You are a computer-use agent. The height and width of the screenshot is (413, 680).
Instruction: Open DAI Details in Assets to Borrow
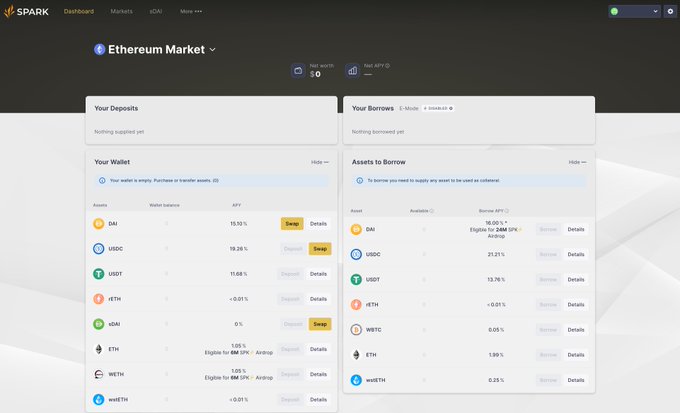coord(576,229)
